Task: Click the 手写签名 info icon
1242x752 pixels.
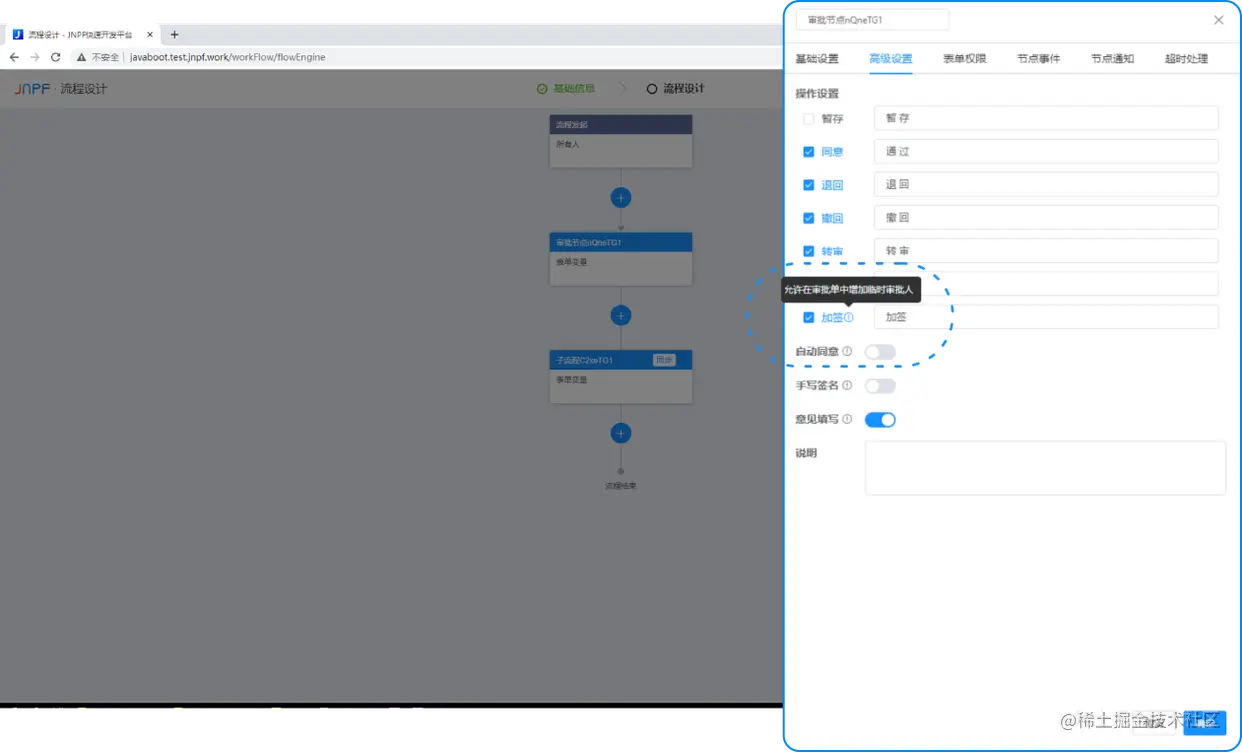Action: click(847, 385)
